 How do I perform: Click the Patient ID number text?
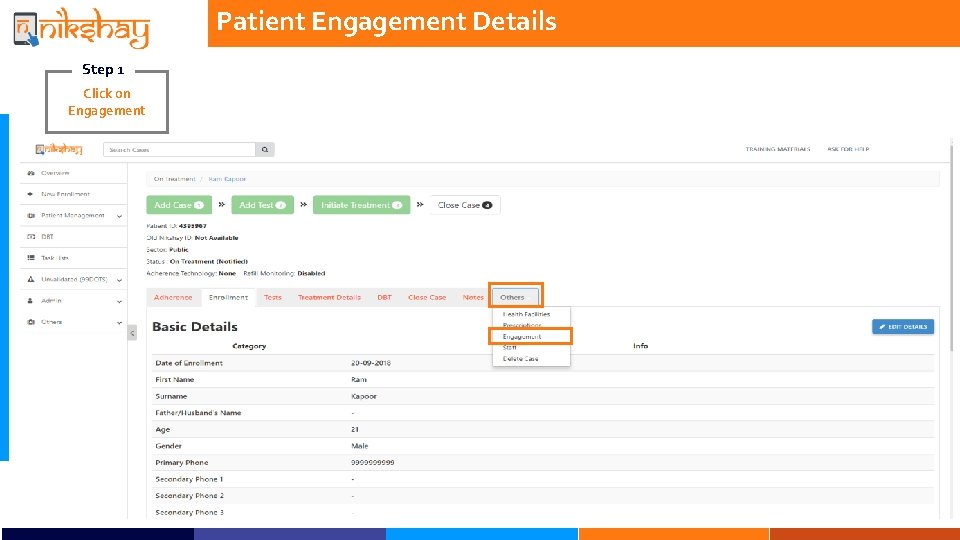tap(192, 226)
